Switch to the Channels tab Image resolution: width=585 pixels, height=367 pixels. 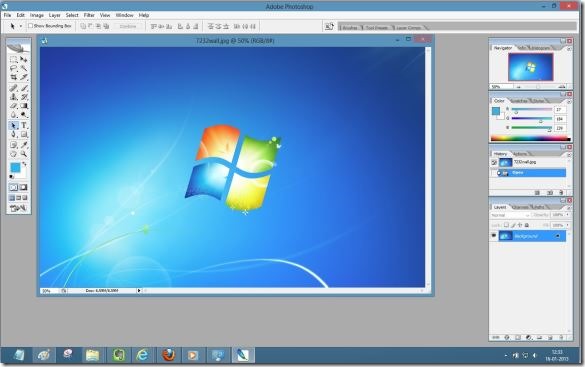pyautogui.click(x=520, y=207)
